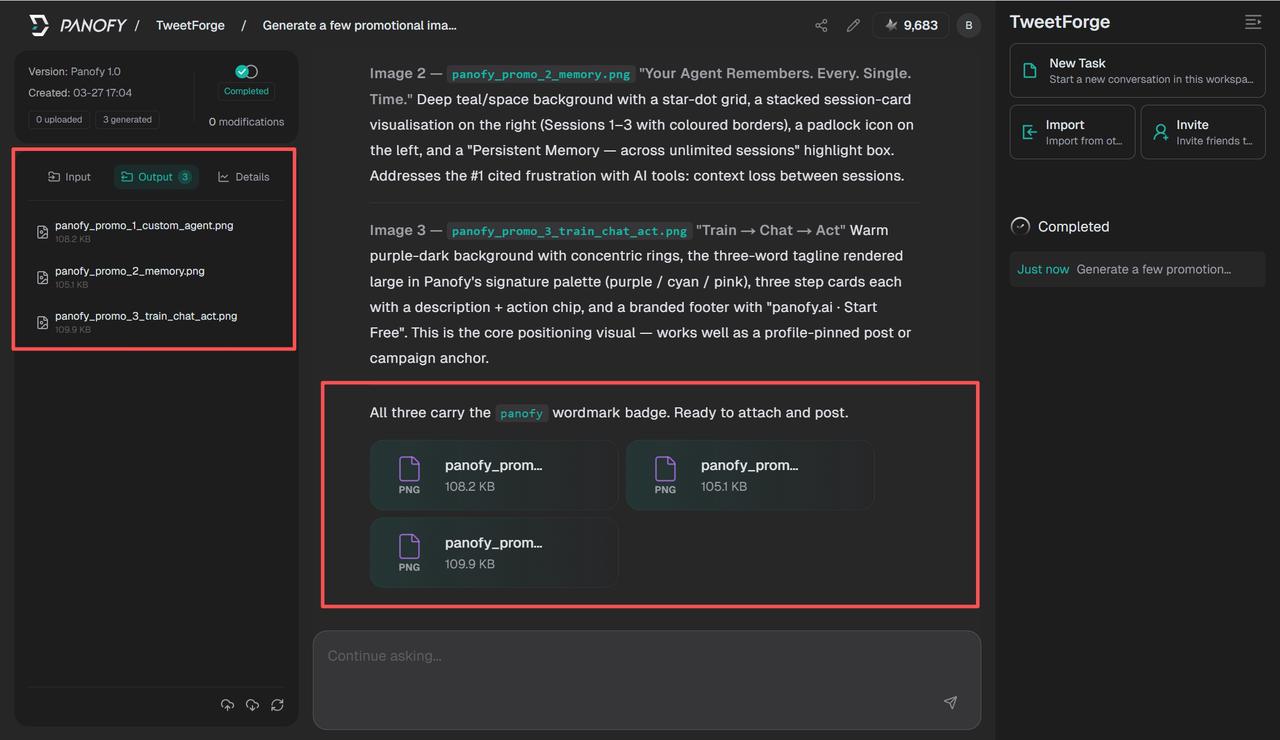The width and height of the screenshot is (1280, 740).
Task: Click Invite to invite friends
Action: pos(1202,132)
